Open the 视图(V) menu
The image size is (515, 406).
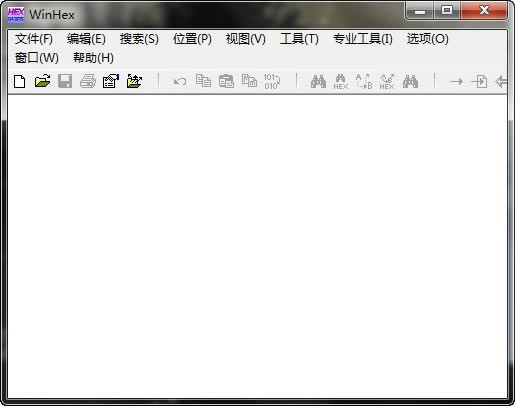pyautogui.click(x=246, y=39)
